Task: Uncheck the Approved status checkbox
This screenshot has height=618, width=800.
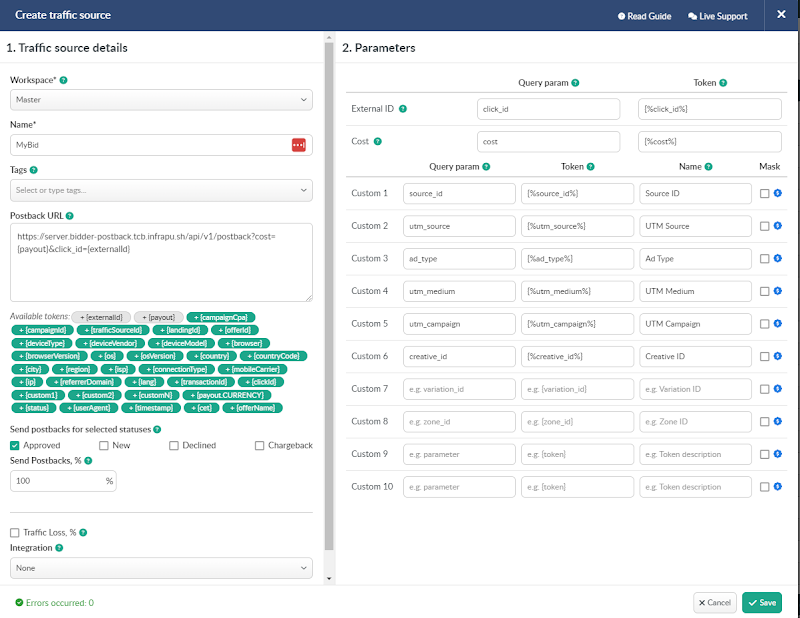Action: [15, 446]
